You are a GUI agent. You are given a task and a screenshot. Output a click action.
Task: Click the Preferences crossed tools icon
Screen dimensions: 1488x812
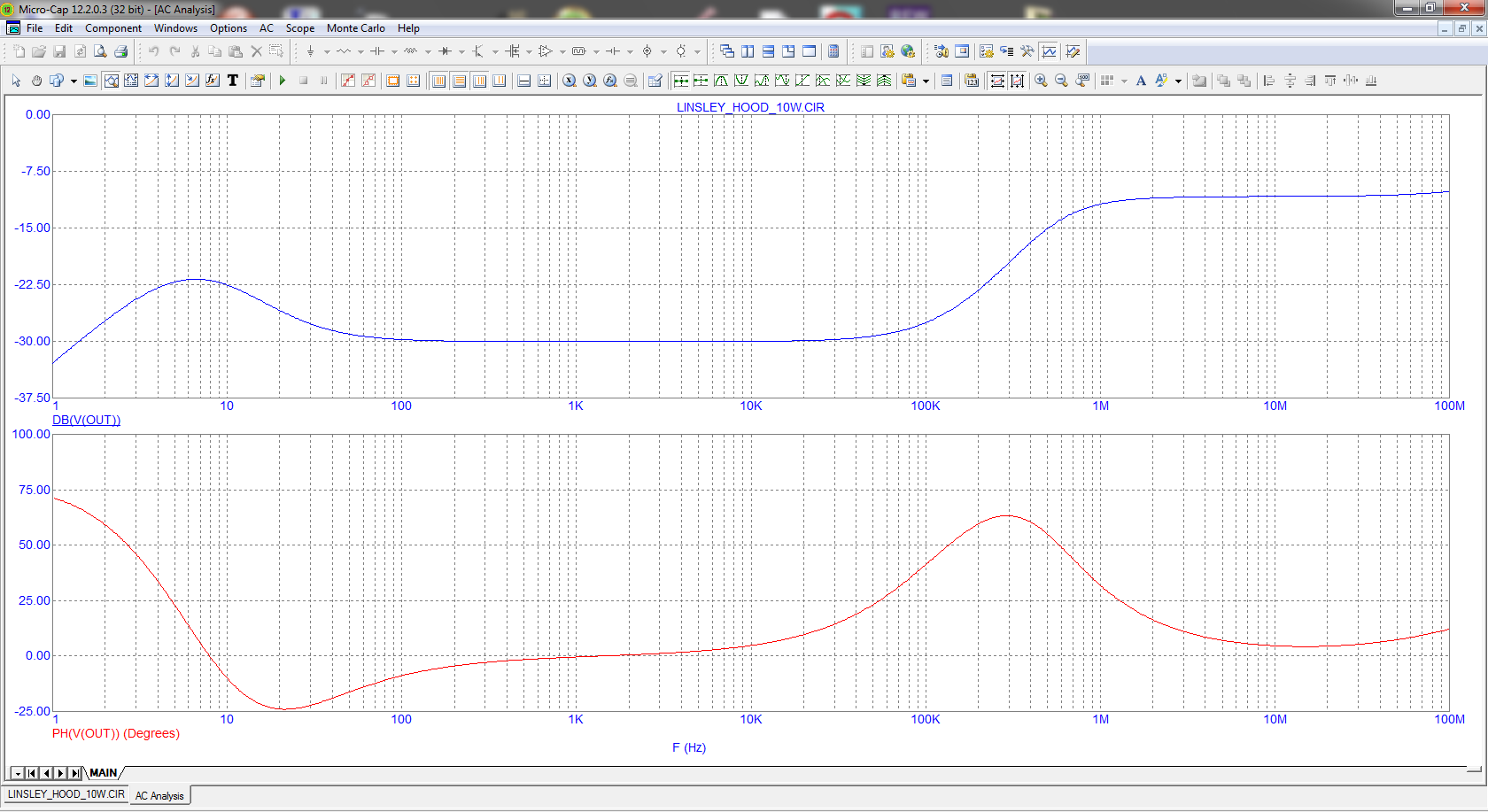pos(1027,51)
